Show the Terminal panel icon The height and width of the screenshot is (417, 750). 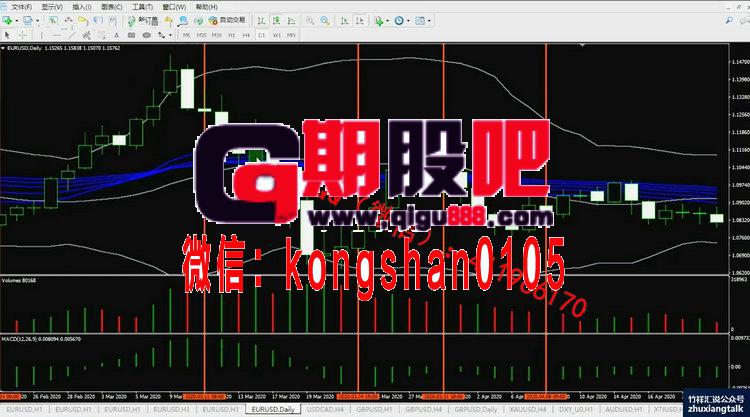coord(99,21)
